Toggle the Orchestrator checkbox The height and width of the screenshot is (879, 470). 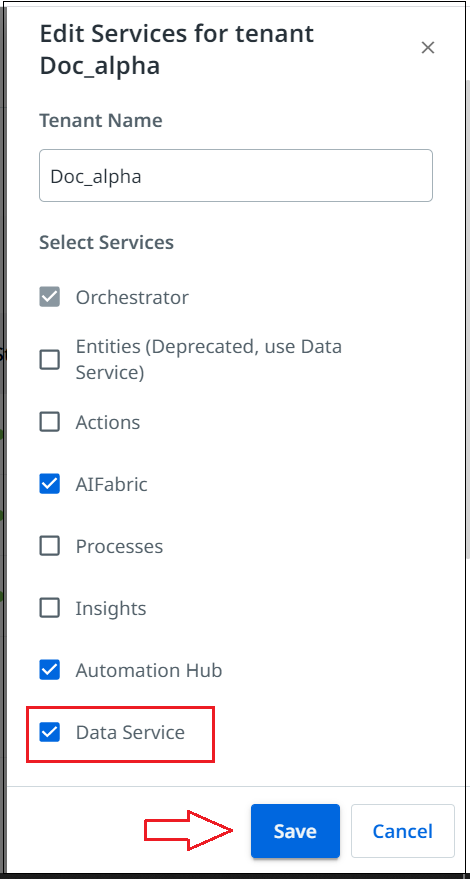click(x=49, y=297)
